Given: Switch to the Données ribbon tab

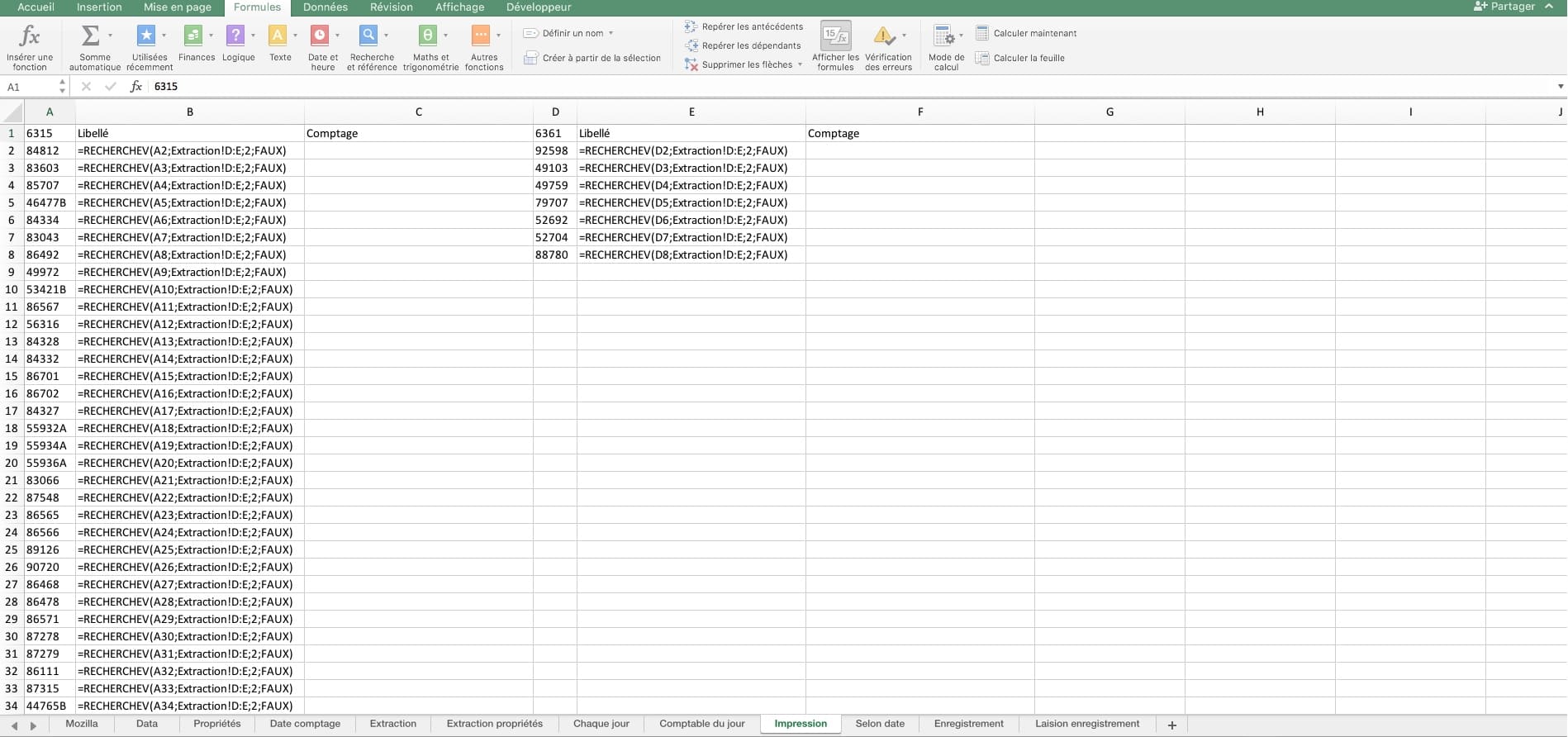Looking at the screenshot, I should 325,7.
